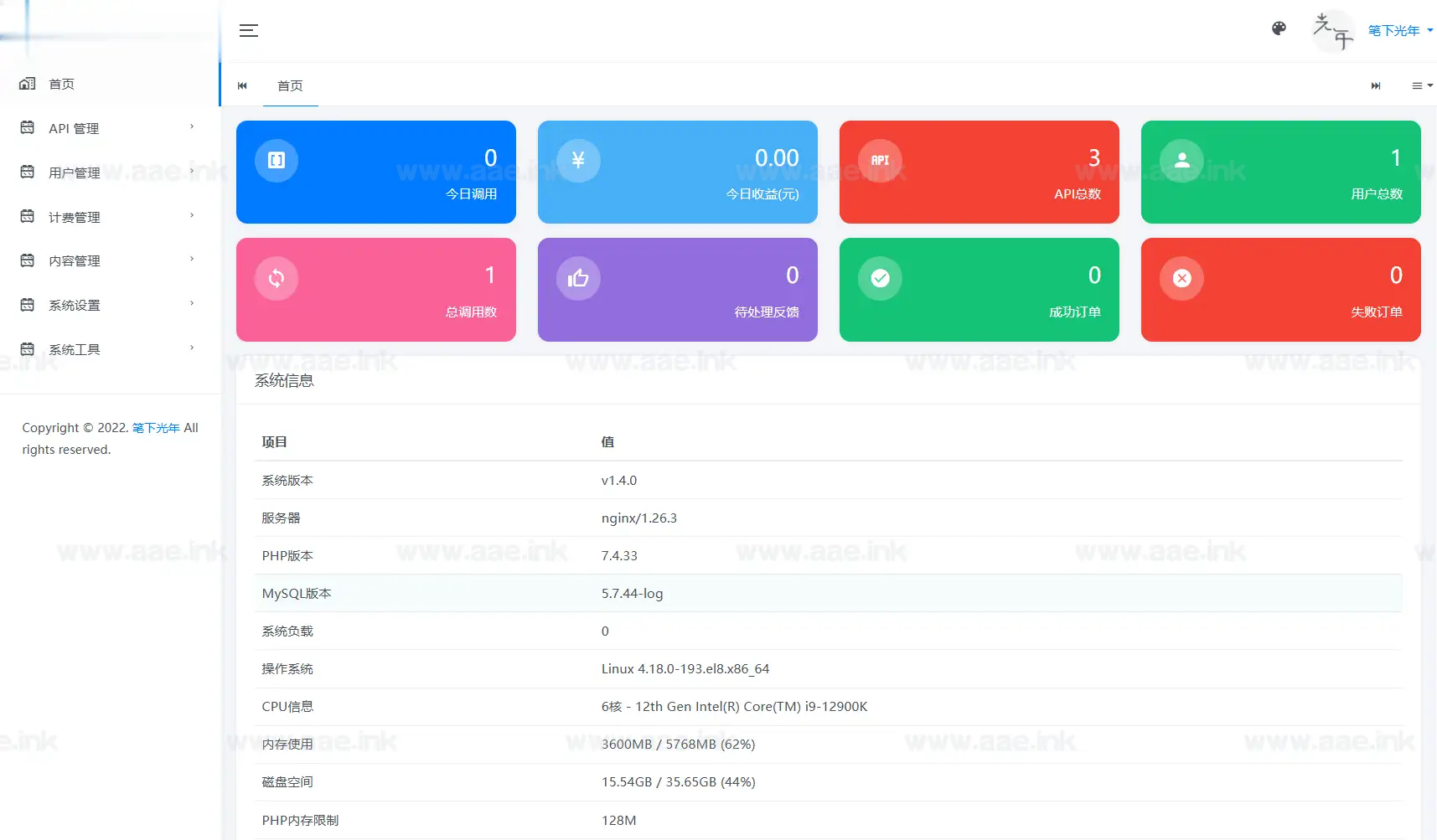Click the 笔下光年 copyright link
This screenshot has height=840, width=1437.
pyautogui.click(x=156, y=428)
